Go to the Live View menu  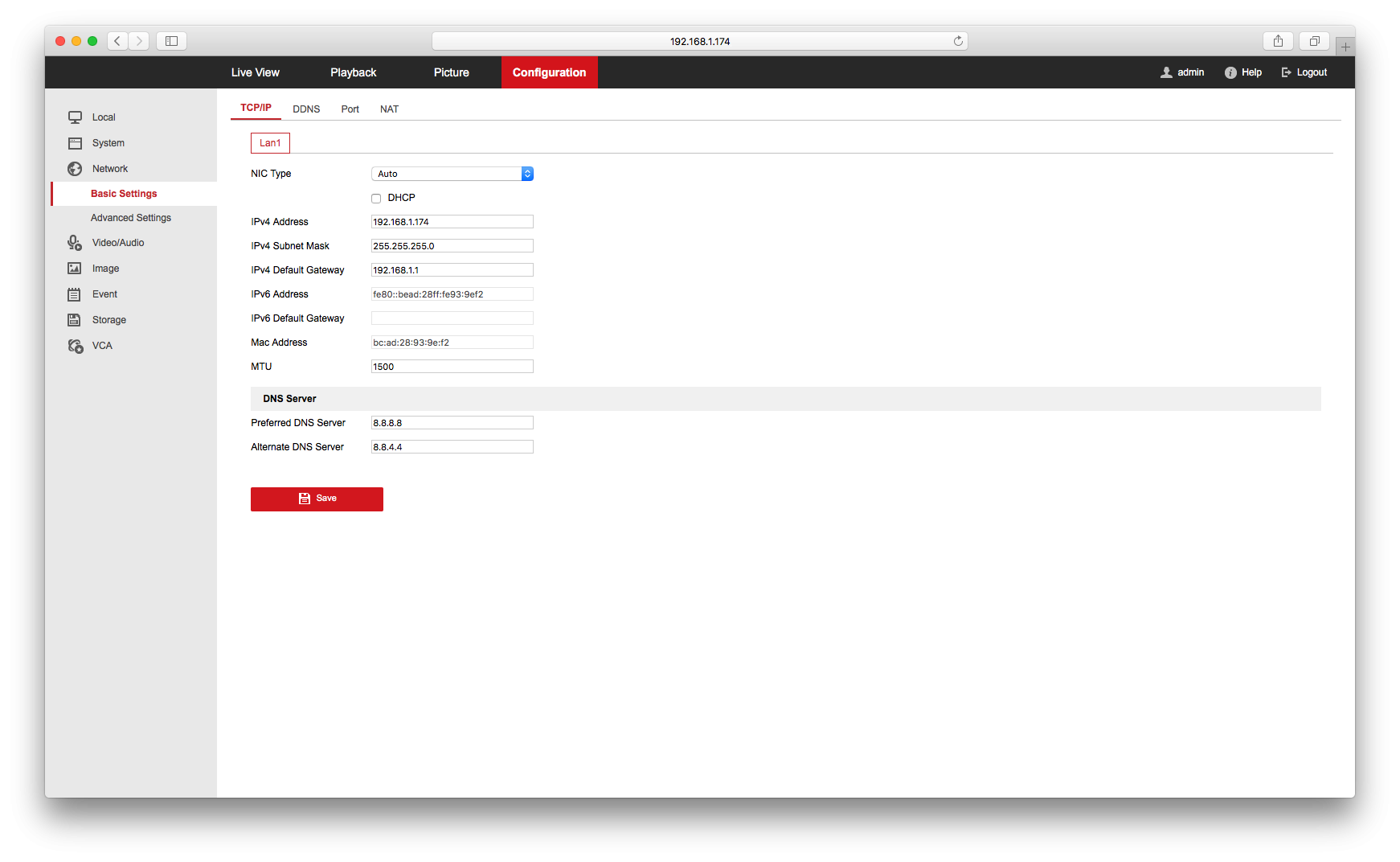(x=255, y=72)
